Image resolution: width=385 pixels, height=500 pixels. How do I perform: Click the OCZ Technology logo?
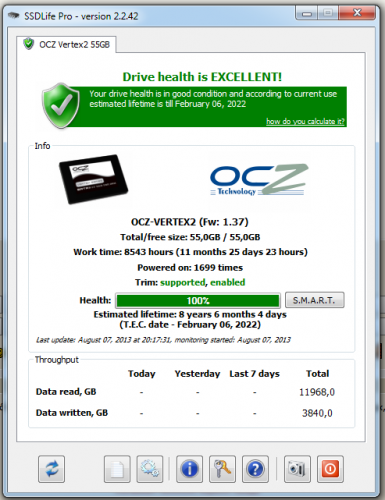click(259, 179)
